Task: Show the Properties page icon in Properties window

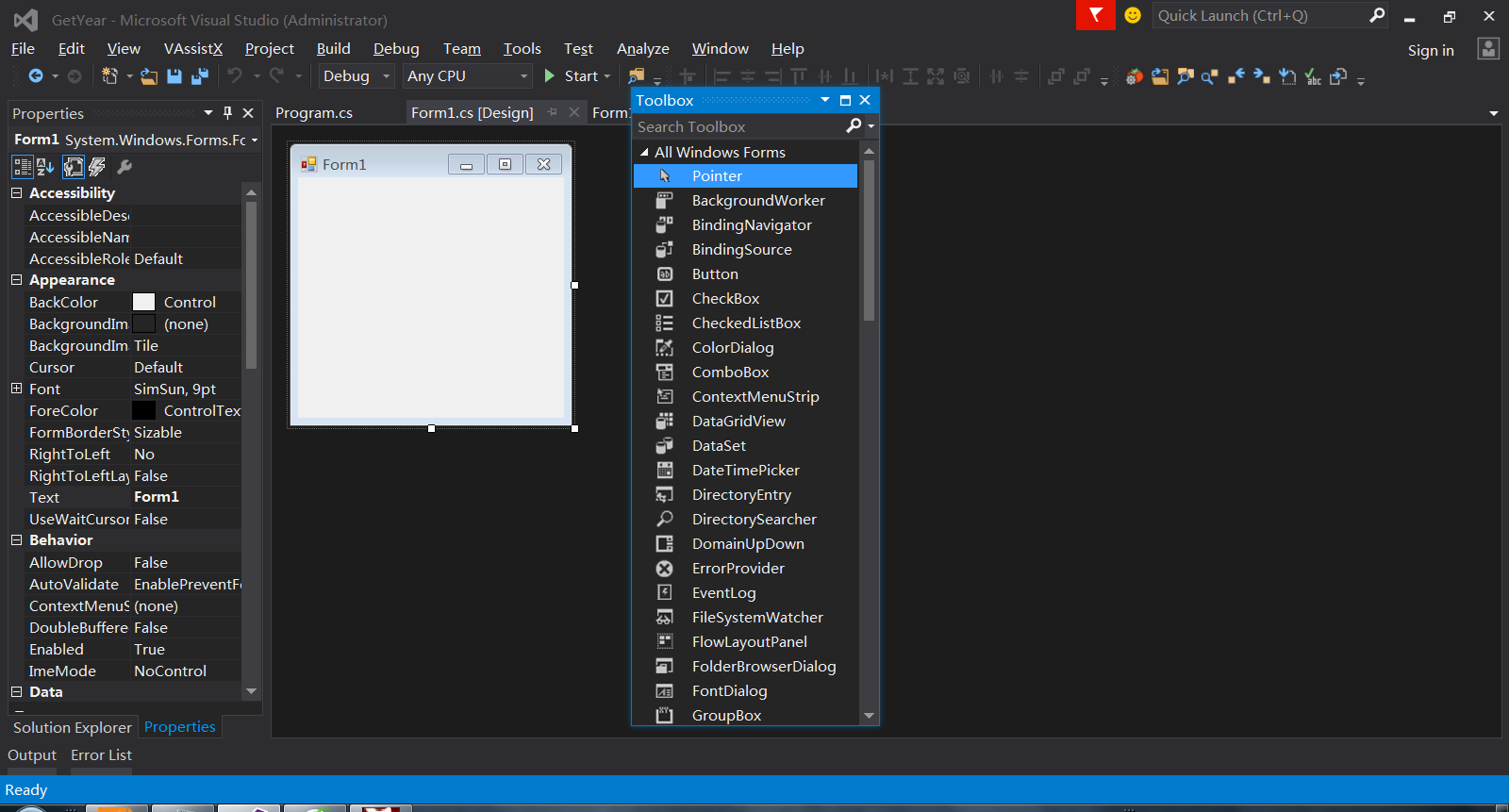Action: point(74,167)
